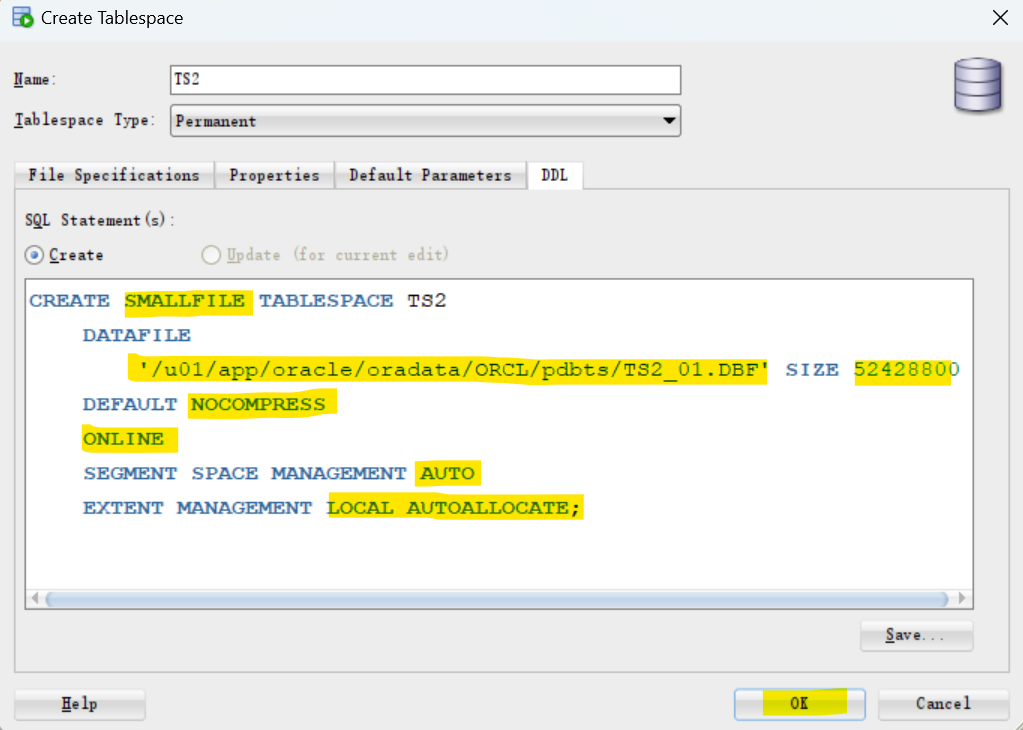Click the Save... button
This screenshot has width=1023, height=730.
[917, 635]
